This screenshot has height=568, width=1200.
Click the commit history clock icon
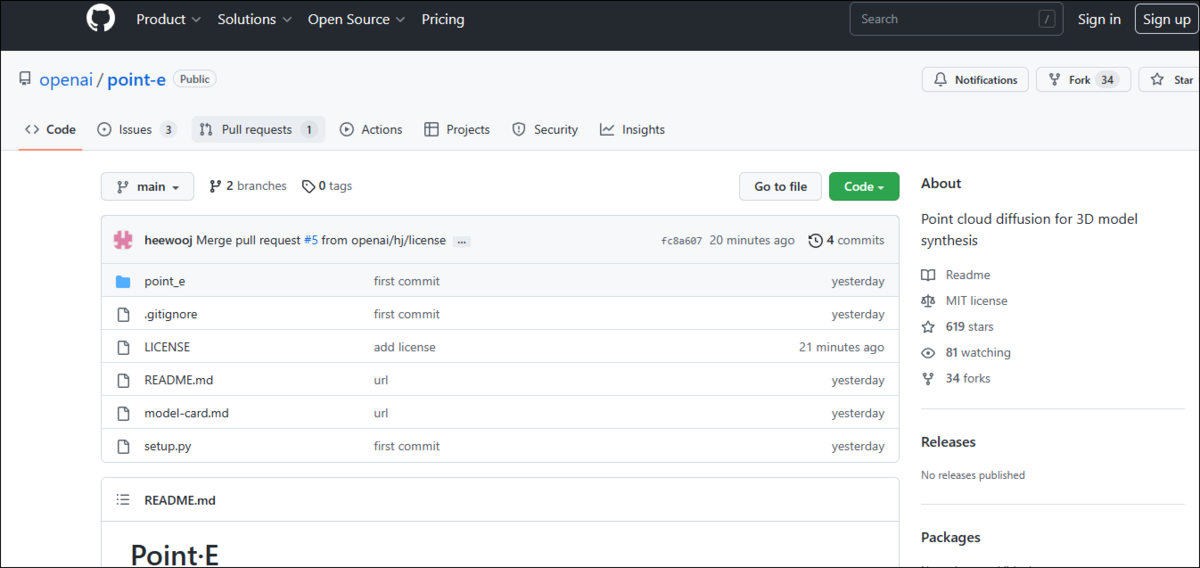pos(816,240)
